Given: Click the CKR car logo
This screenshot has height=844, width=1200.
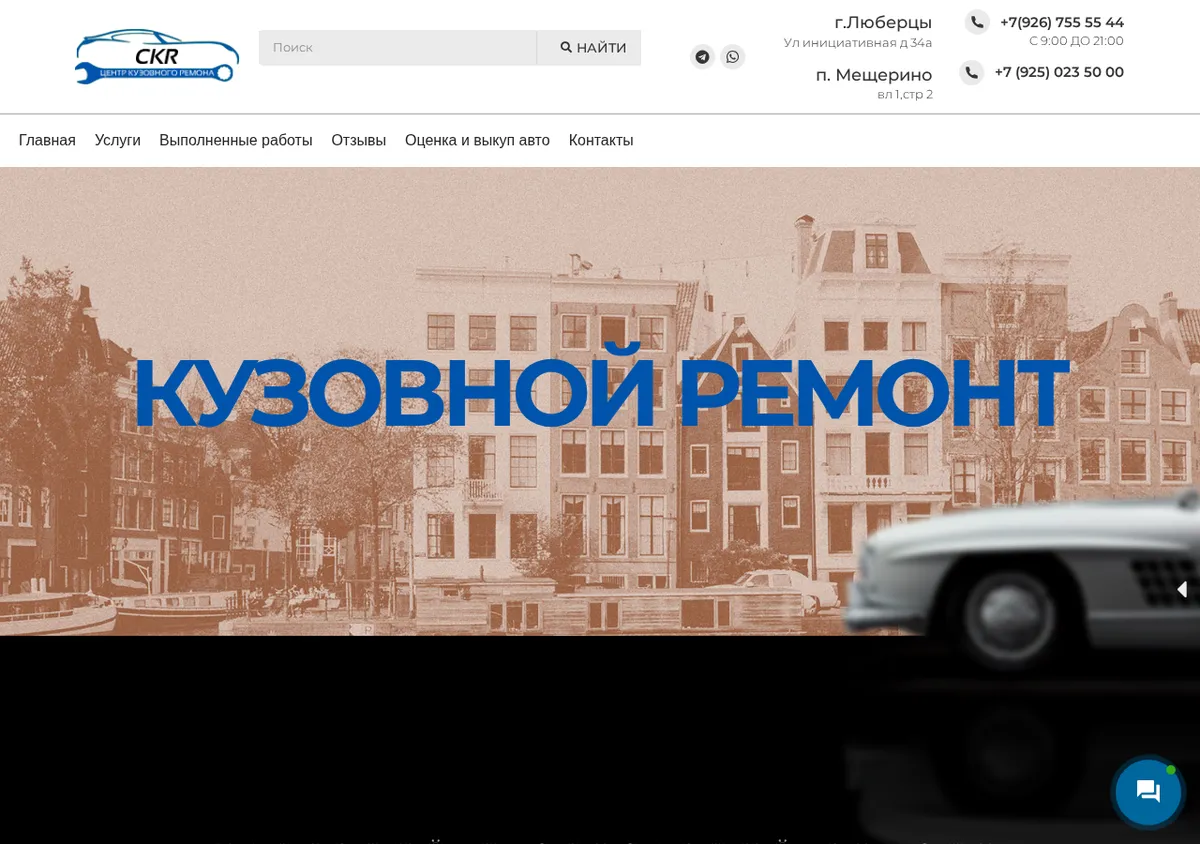Looking at the screenshot, I should (157, 57).
